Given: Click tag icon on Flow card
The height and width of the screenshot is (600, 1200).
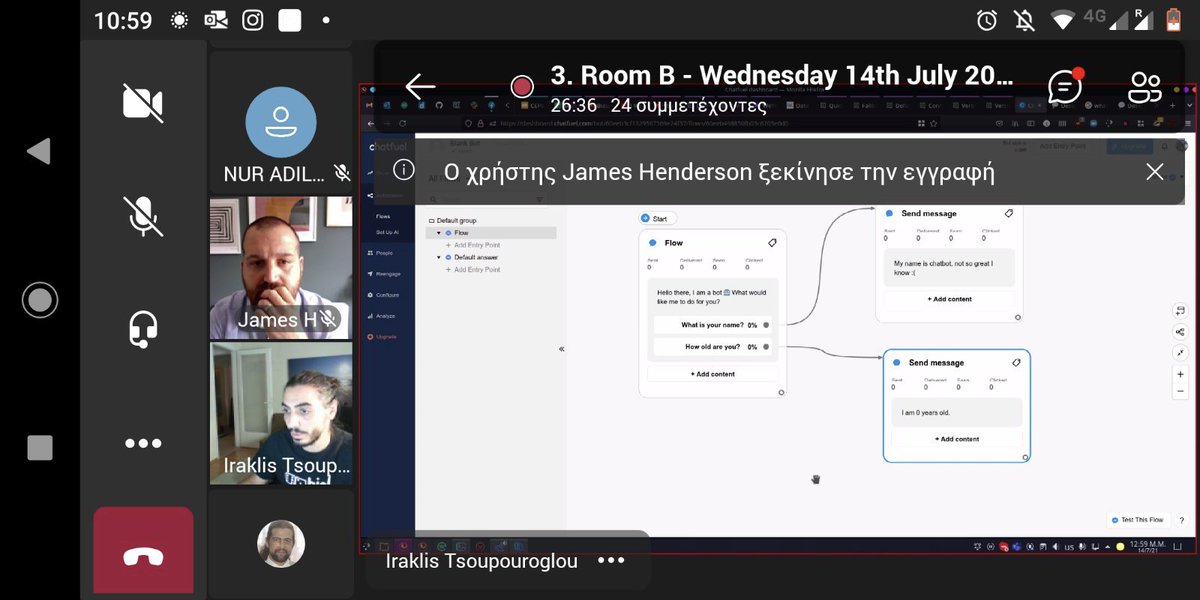Looking at the screenshot, I should pyautogui.click(x=772, y=243).
